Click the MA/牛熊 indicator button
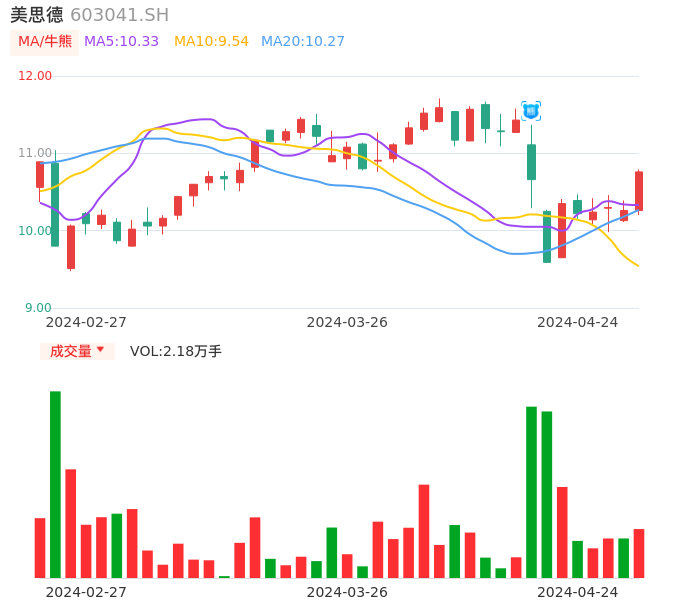Viewport: 686px width, 606px height. (43, 42)
